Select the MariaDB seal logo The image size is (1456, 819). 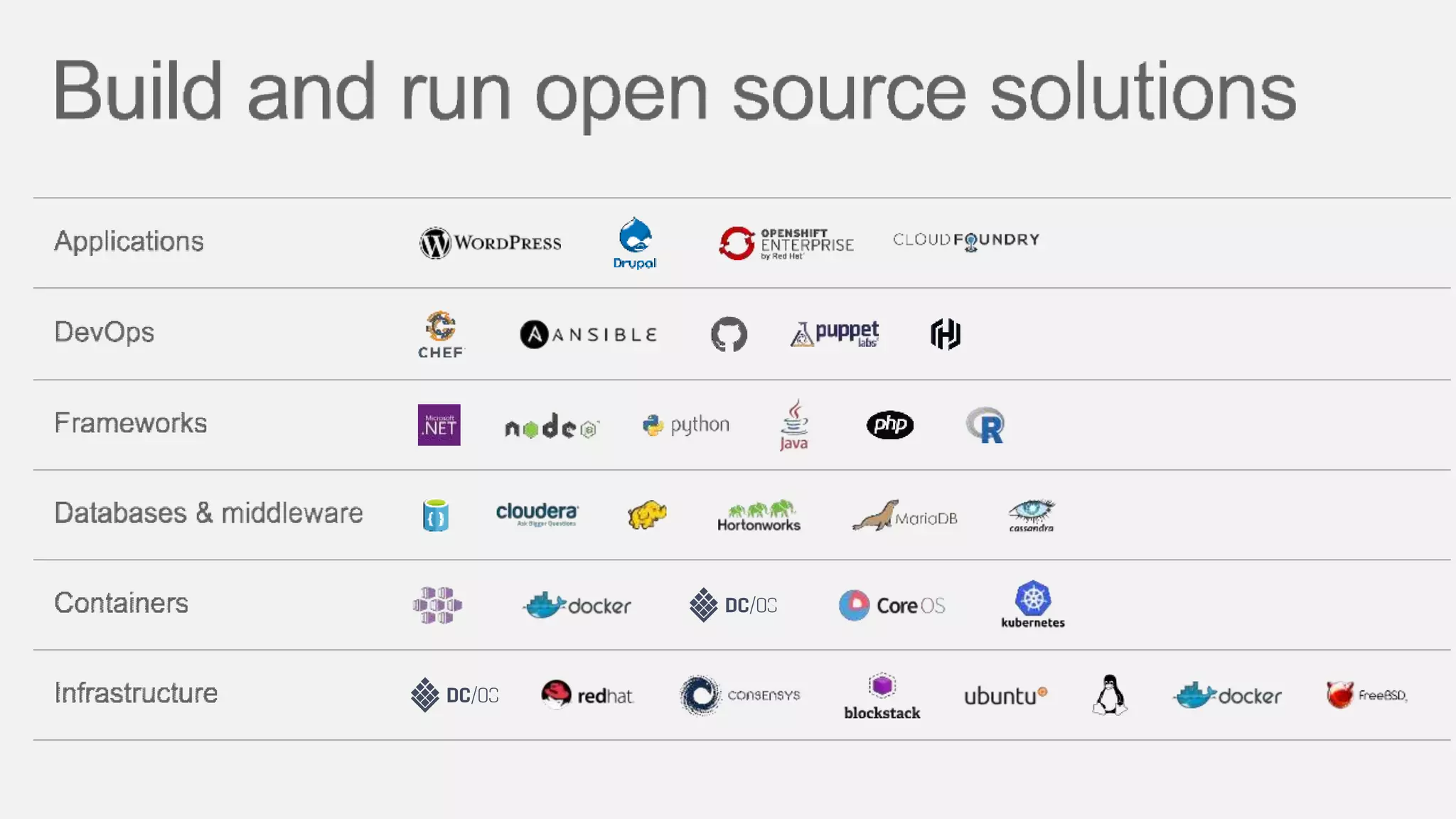904,516
